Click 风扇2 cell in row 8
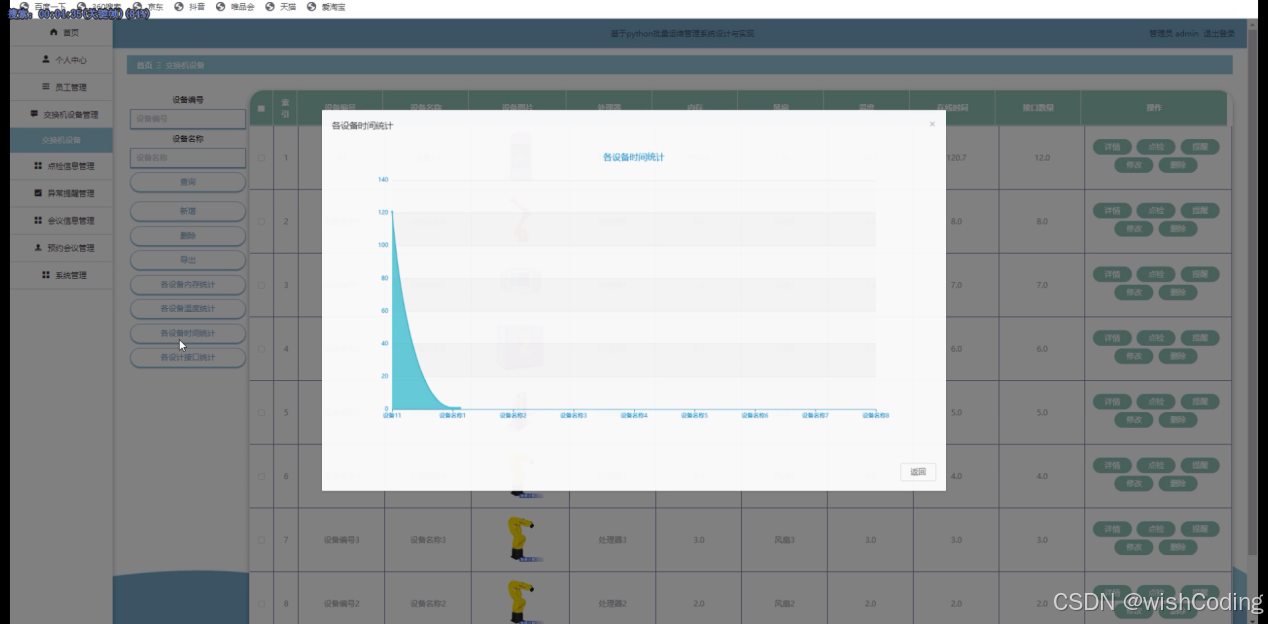This screenshot has width=1268, height=624. [x=784, y=603]
